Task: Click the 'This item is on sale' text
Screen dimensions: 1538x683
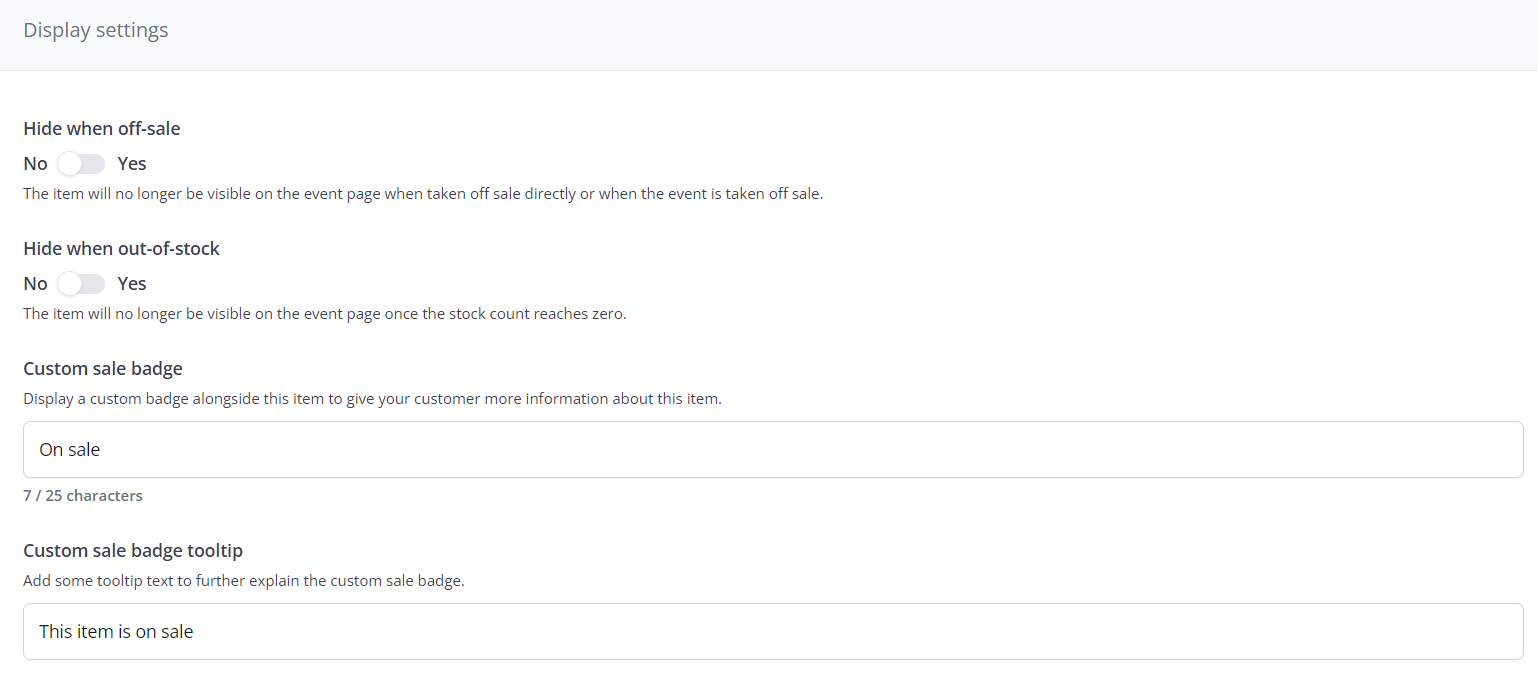Action: pos(116,632)
